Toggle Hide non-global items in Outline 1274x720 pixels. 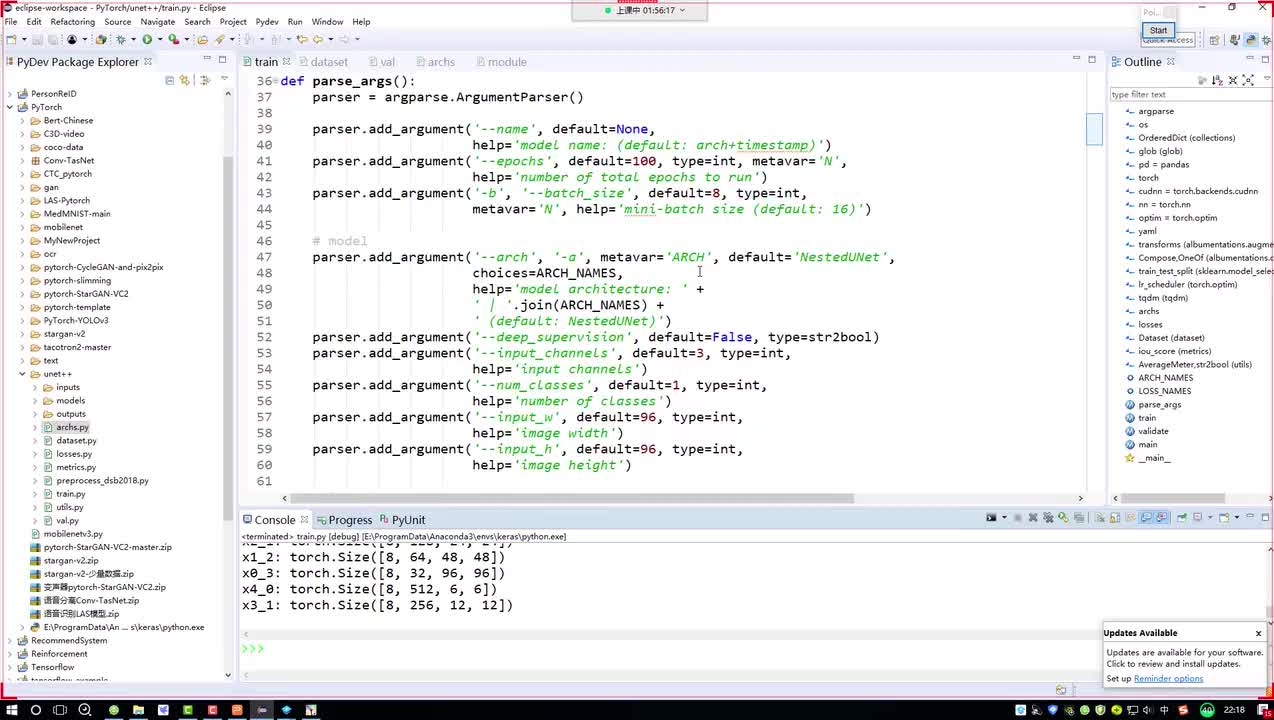[1202, 80]
